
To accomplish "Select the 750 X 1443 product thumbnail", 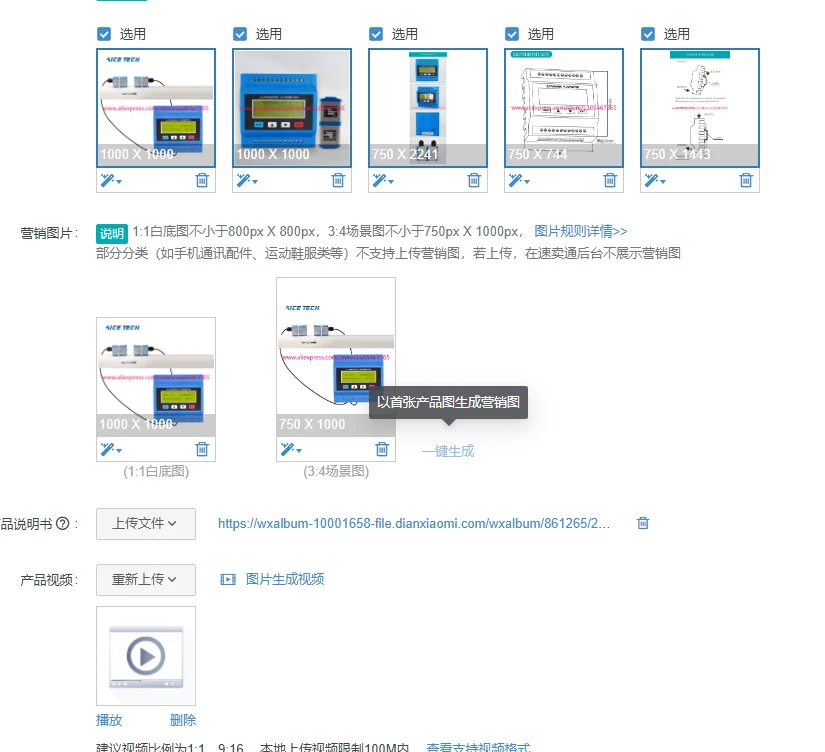I will (x=700, y=108).
